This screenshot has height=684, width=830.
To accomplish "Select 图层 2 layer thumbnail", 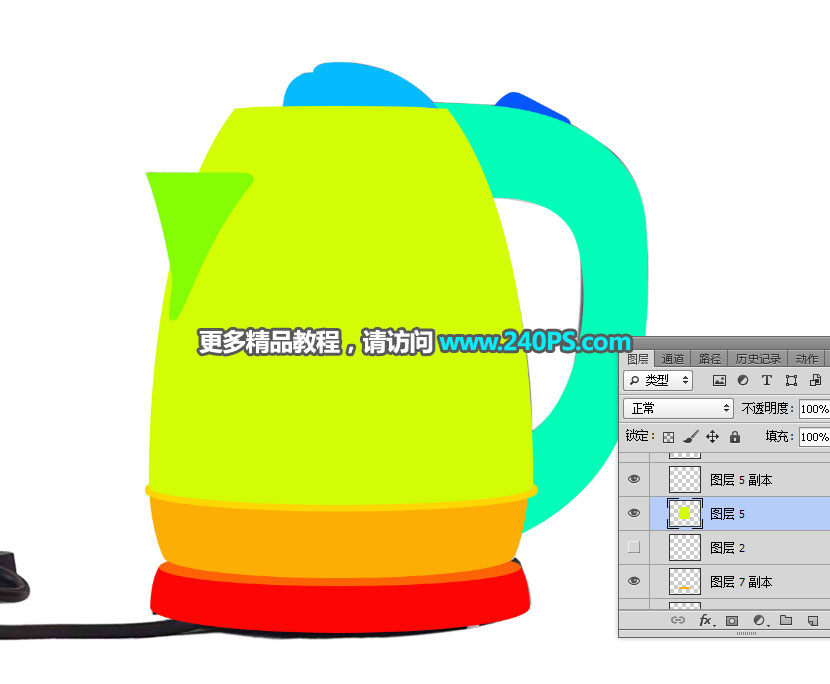I will pyautogui.click(x=684, y=547).
